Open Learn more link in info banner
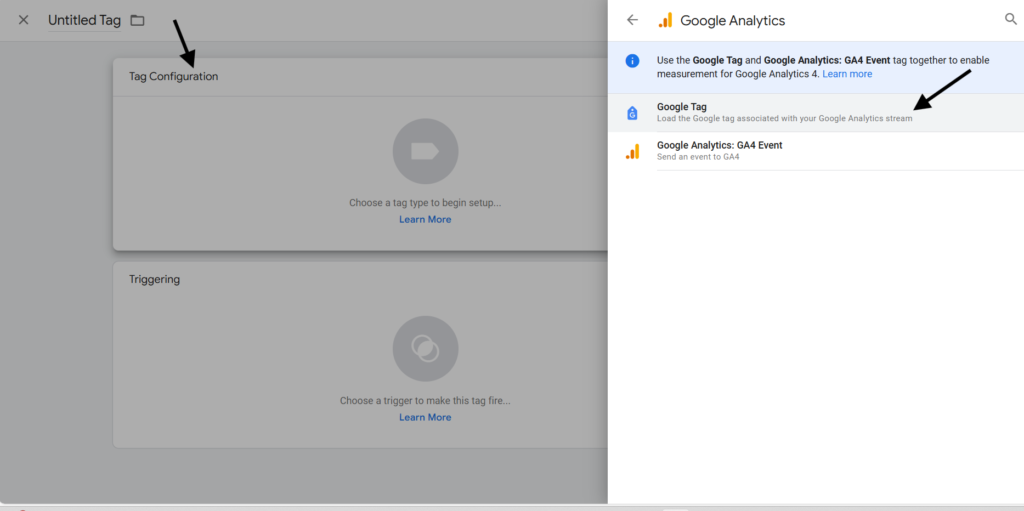This screenshot has height=511, width=1024. [x=847, y=74]
